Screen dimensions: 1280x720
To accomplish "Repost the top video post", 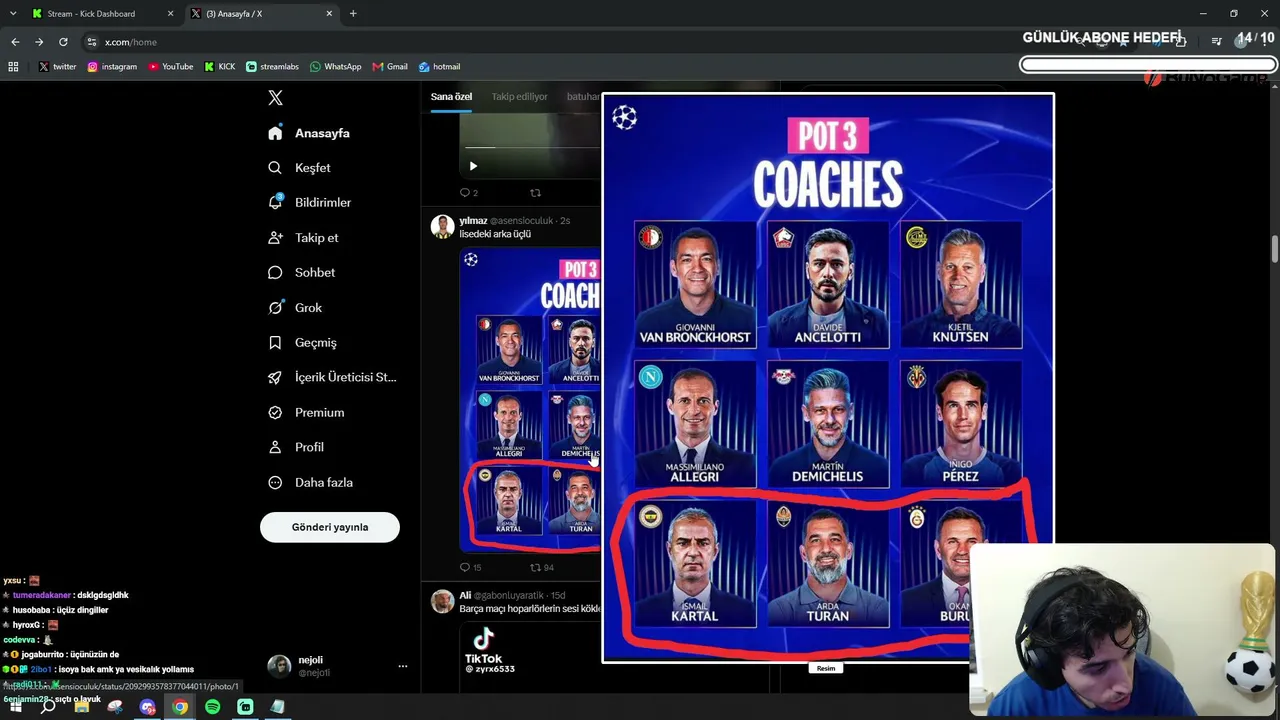I will 535,192.
